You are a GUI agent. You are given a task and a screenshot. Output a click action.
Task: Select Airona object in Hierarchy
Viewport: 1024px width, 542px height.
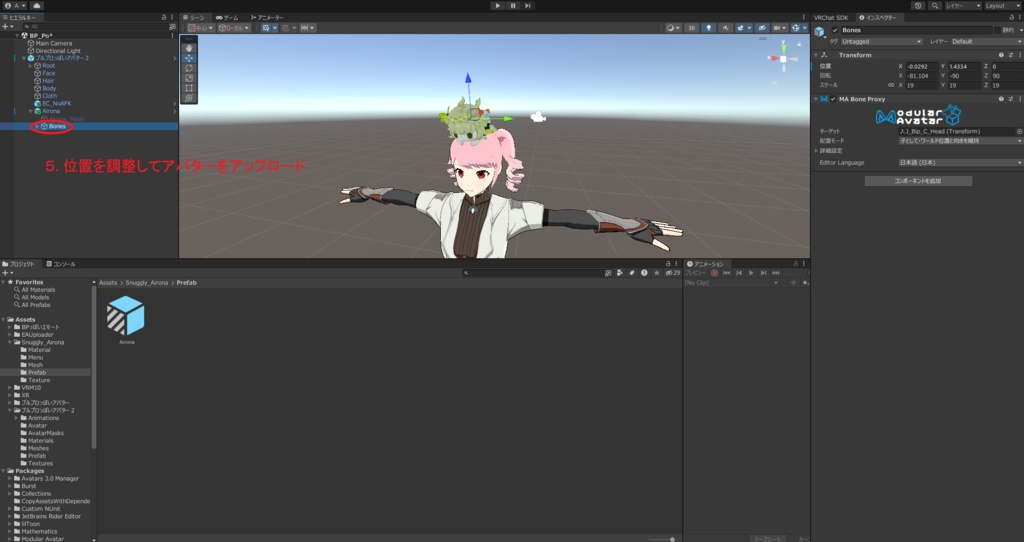coord(51,111)
